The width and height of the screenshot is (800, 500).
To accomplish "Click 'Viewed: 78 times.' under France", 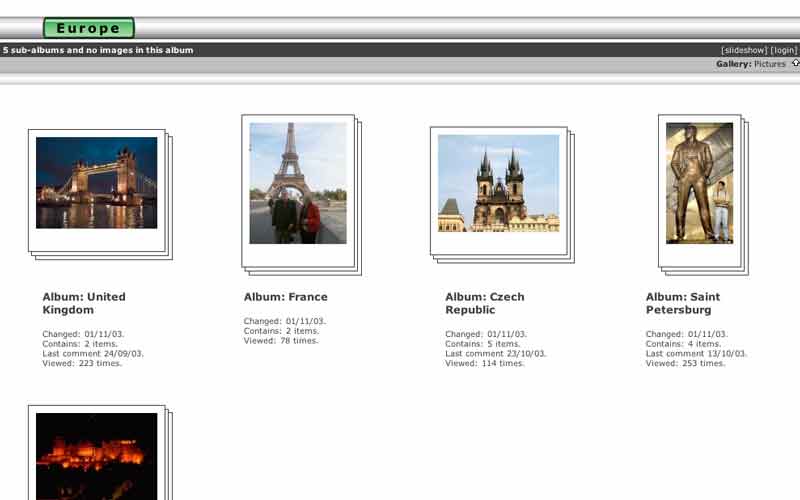I will pos(281,340).
